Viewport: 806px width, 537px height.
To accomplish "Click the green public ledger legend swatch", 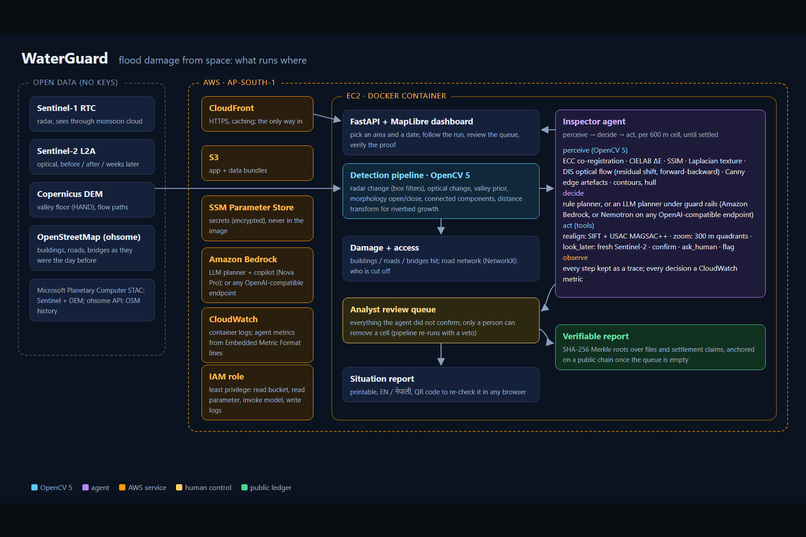I will [x=245, y=488].
